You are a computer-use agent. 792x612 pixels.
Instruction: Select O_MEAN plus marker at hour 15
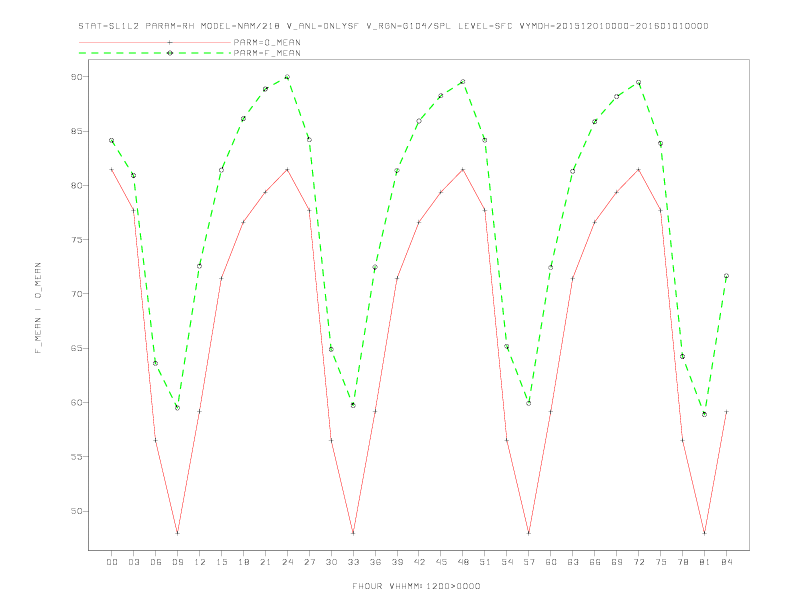tap(221, 278)
